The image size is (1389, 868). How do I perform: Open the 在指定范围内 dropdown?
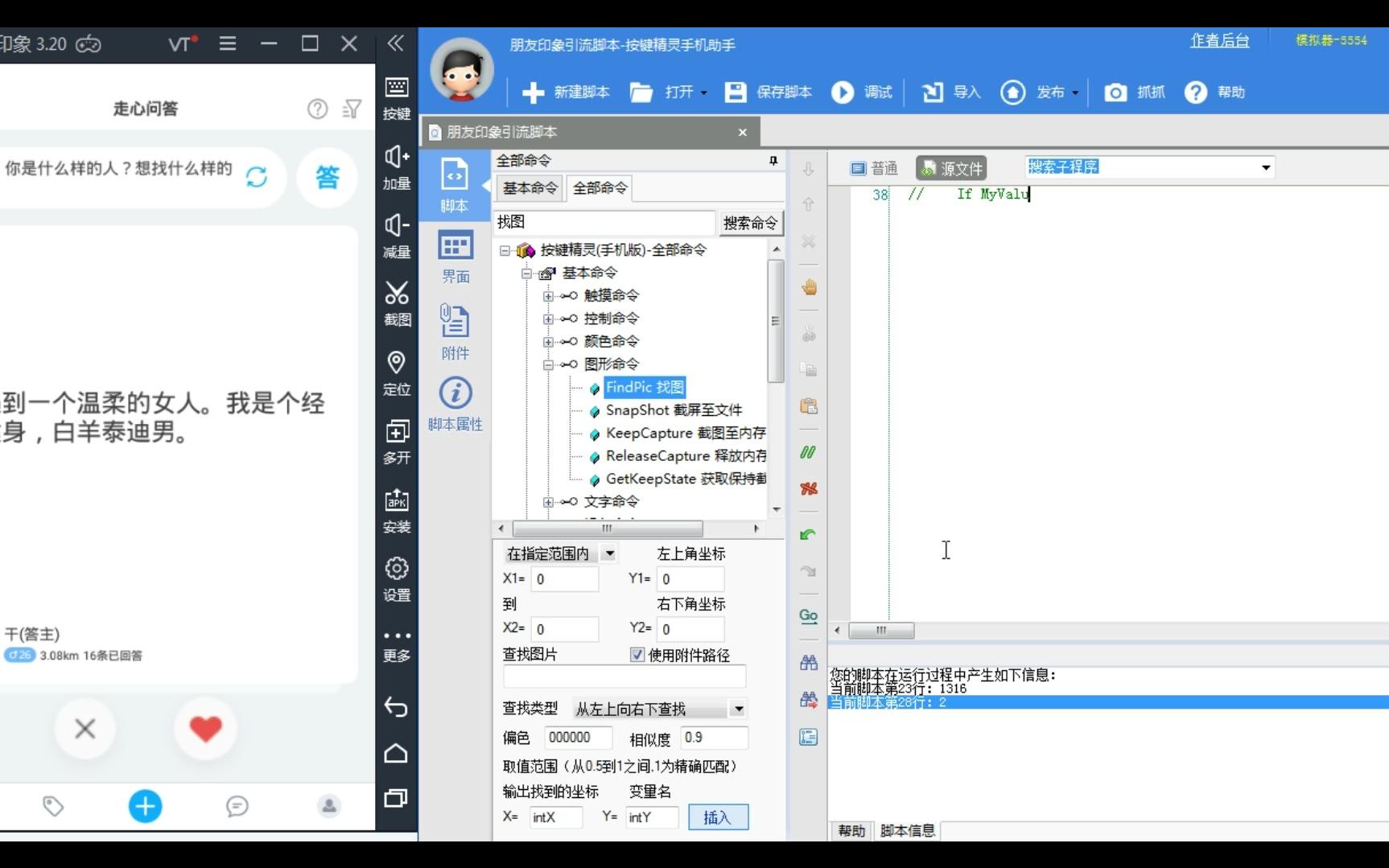click(609, 553)
